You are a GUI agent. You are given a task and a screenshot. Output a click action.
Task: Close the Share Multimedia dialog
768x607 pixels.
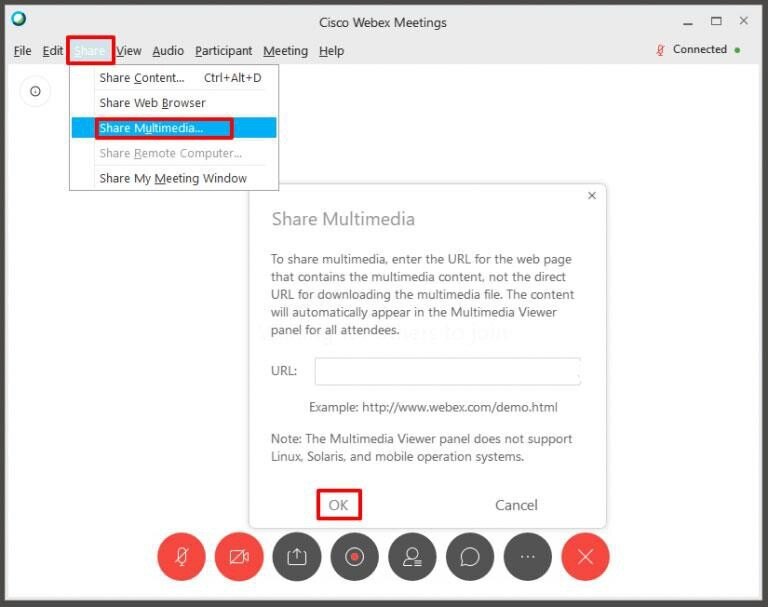coord(592,195)
